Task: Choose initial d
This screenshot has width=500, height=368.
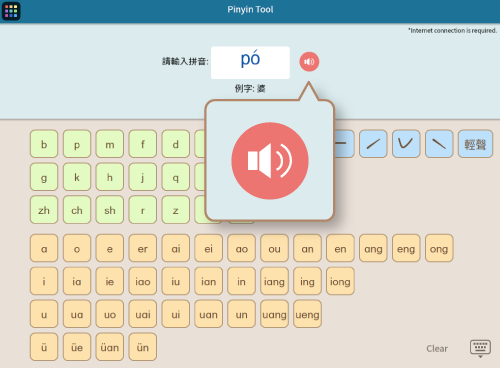Action: pyautogui.click(x=176, y=144)
